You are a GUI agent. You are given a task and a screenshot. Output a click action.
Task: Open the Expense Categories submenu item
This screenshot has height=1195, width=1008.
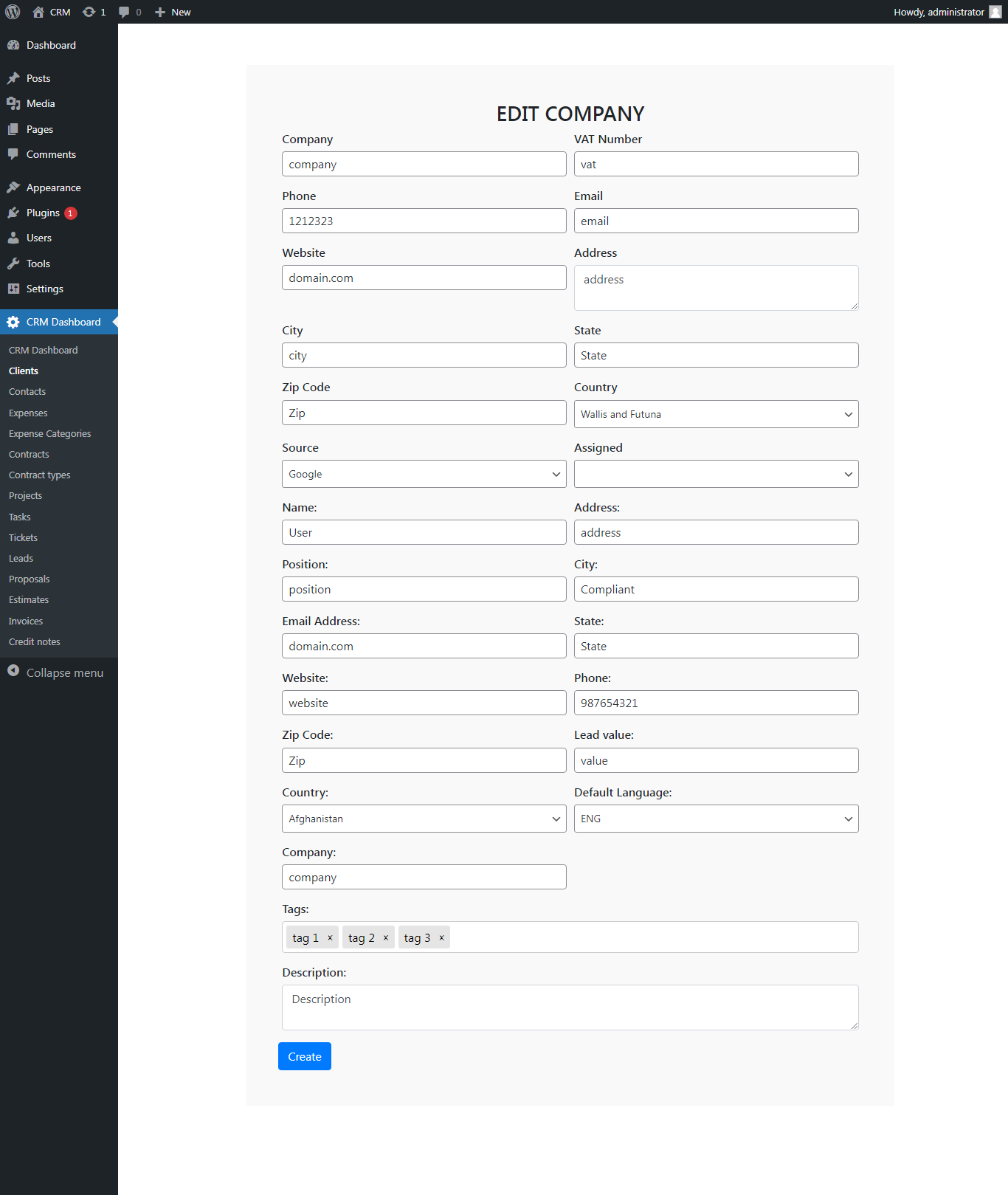(50, 433)
